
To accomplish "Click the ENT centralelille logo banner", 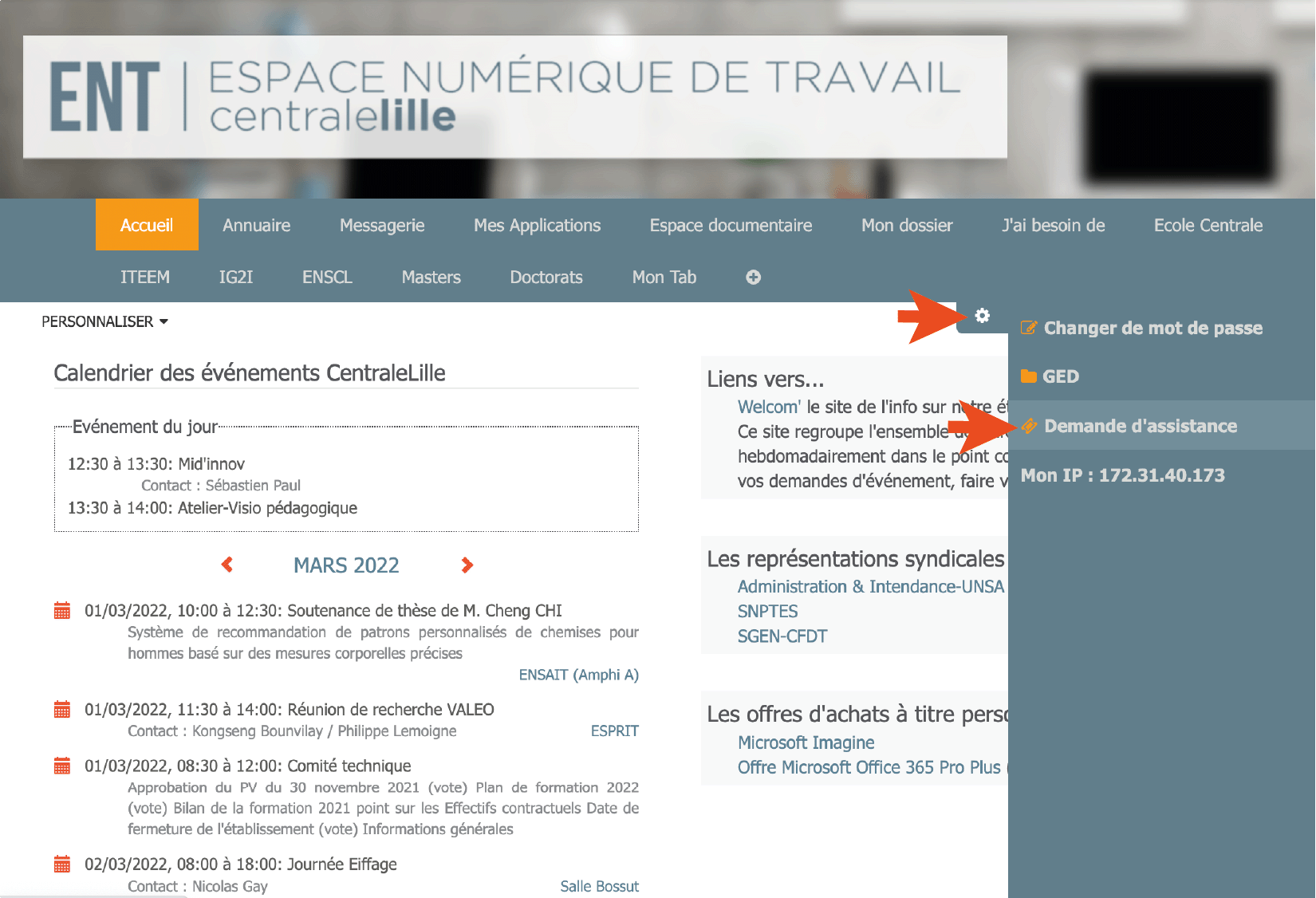I will tap(514, 96).
